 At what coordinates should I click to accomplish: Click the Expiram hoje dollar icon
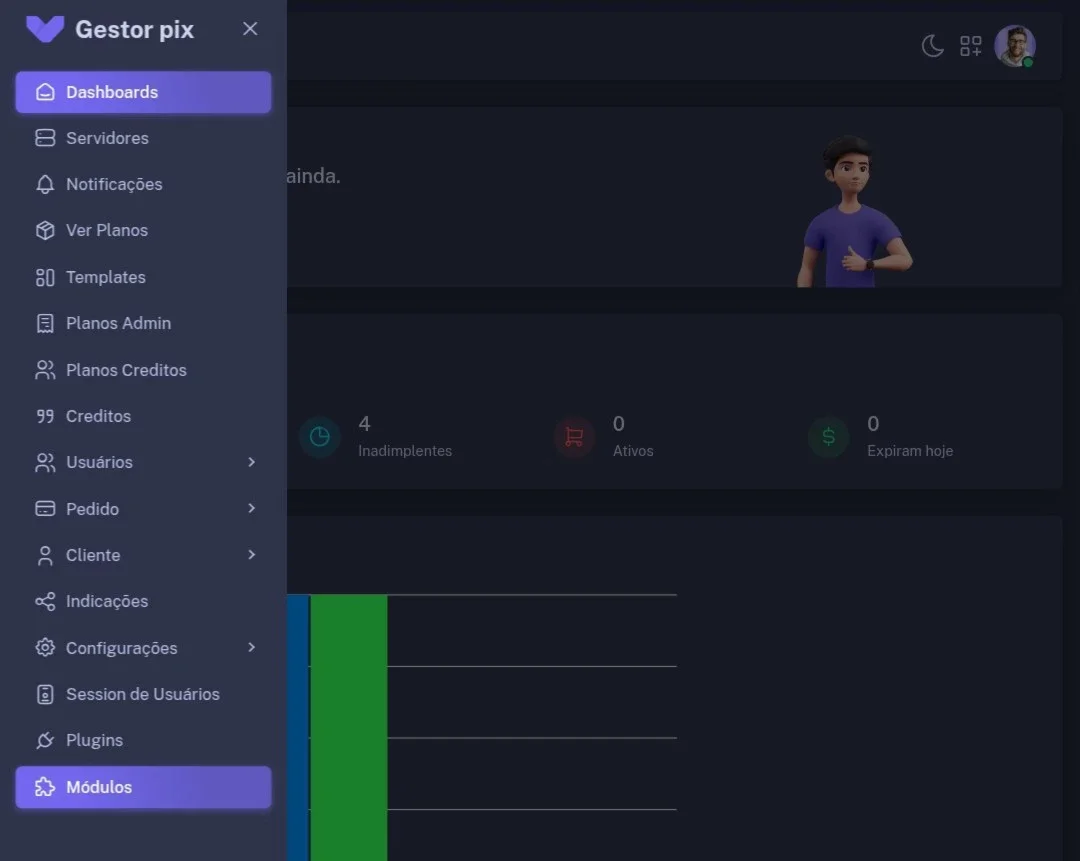pyautogui.click(x=829, y=437)
